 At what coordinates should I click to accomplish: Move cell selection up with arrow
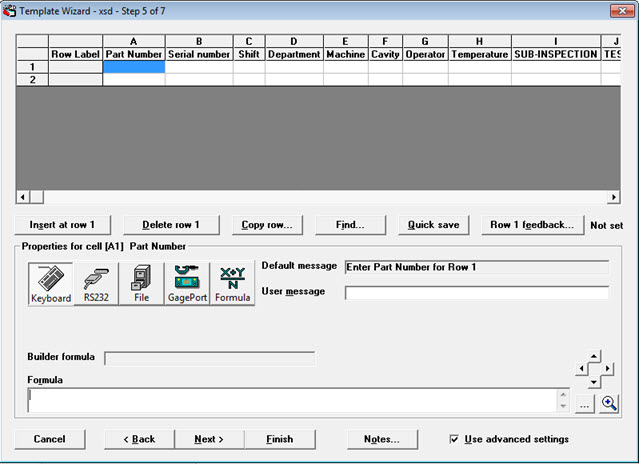[597, 356]
